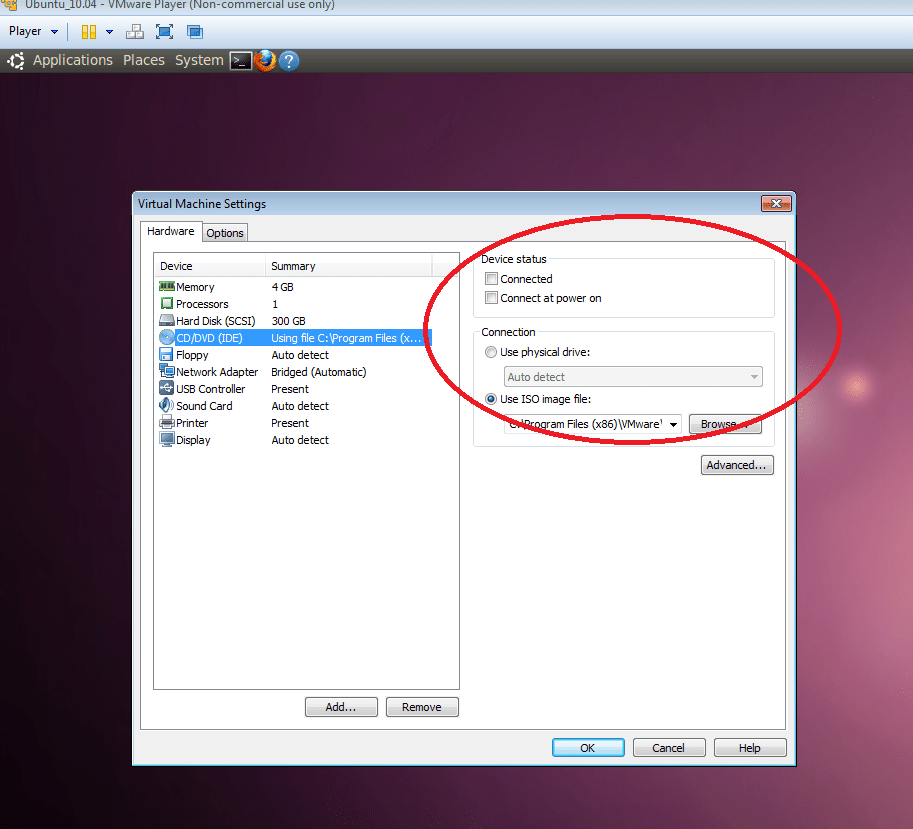The width and height of the screenshot is (913, 829).
Task: Open the System menu
Action: coord(199,60)
